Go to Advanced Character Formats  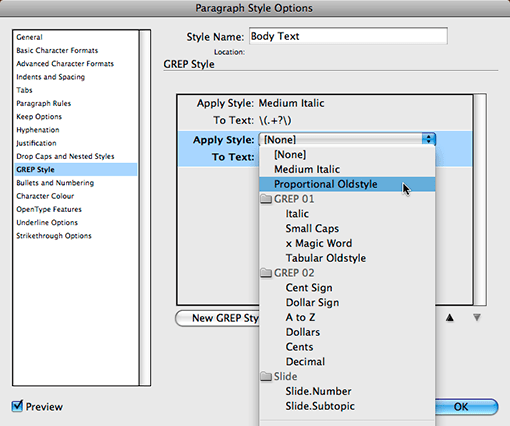[x=65, y=64]
